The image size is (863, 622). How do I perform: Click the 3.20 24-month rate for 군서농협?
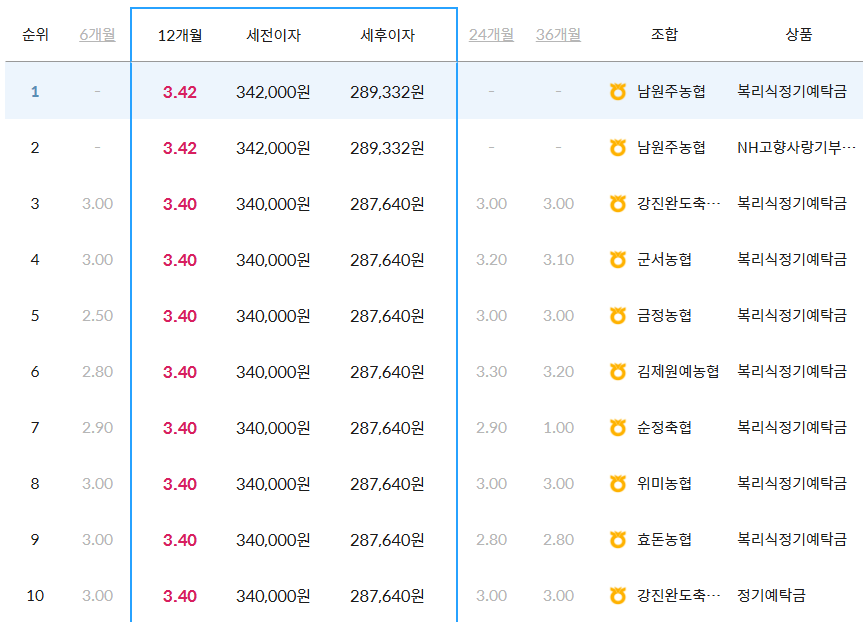491,260
